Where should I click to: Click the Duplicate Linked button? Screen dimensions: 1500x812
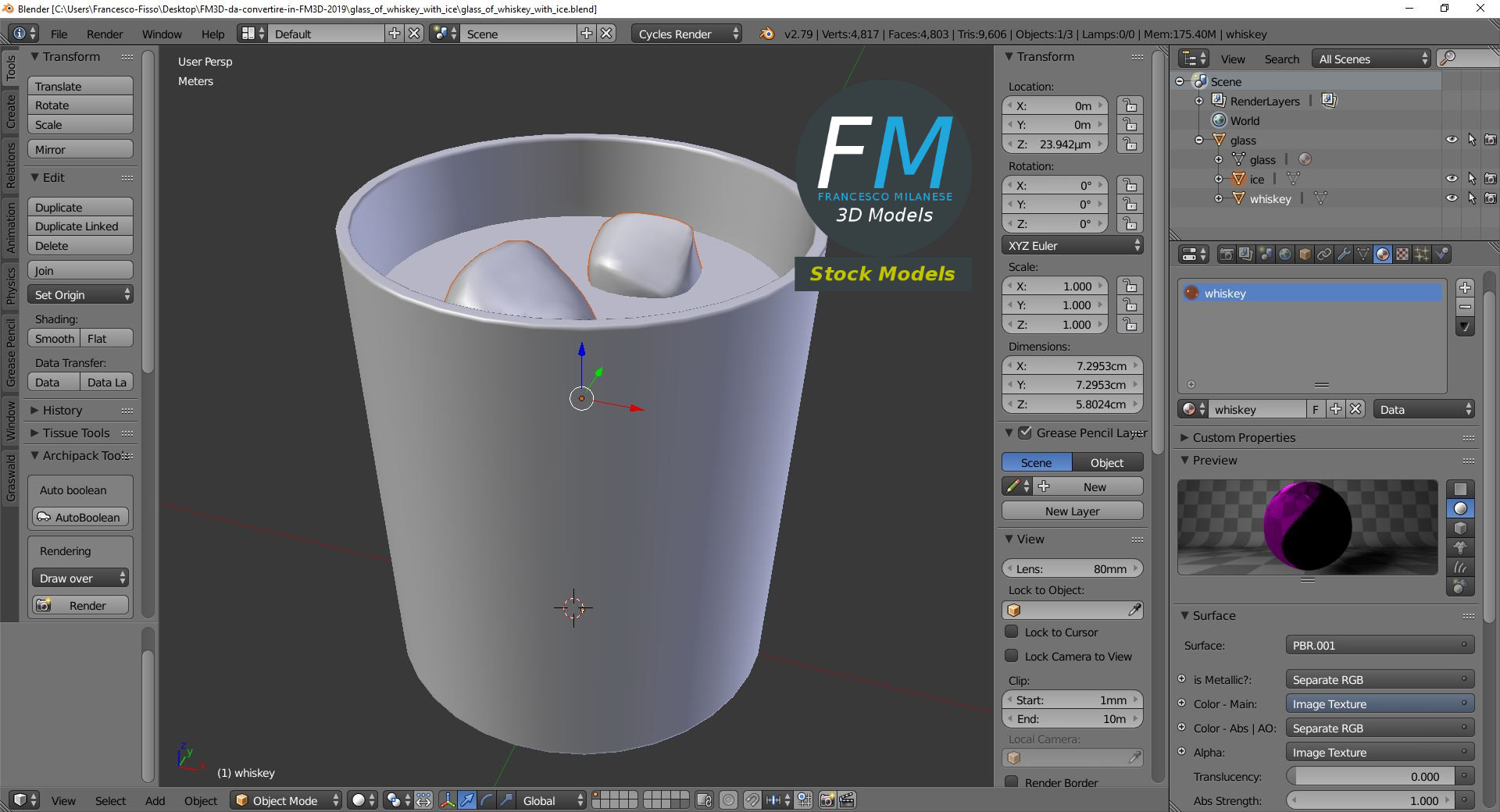pyautogui.click(x=80, y=226)
